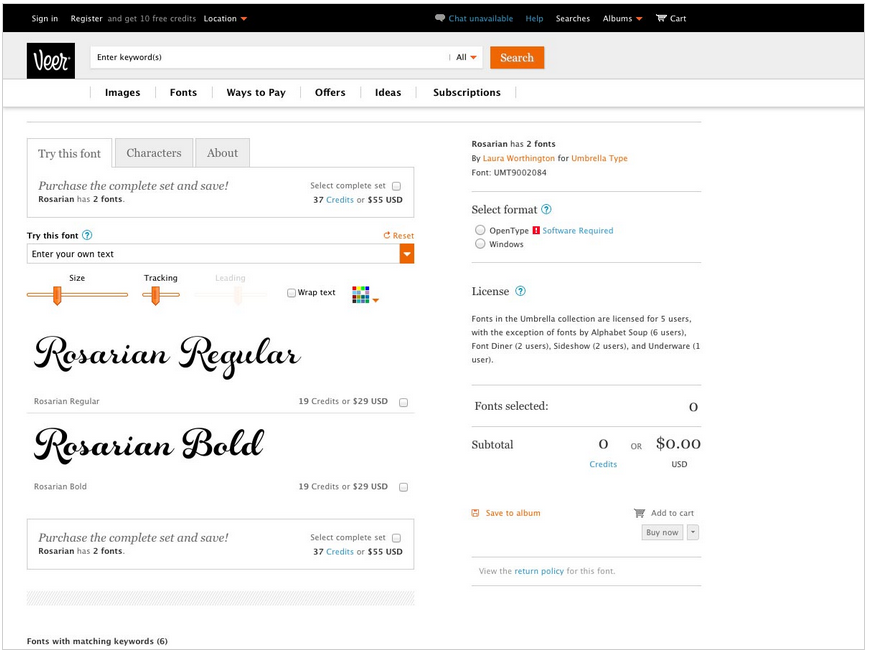Open the arrow next to Buy now
This screenshot has width=870, height=655.
pyautogui.click(x=692, y=532)
